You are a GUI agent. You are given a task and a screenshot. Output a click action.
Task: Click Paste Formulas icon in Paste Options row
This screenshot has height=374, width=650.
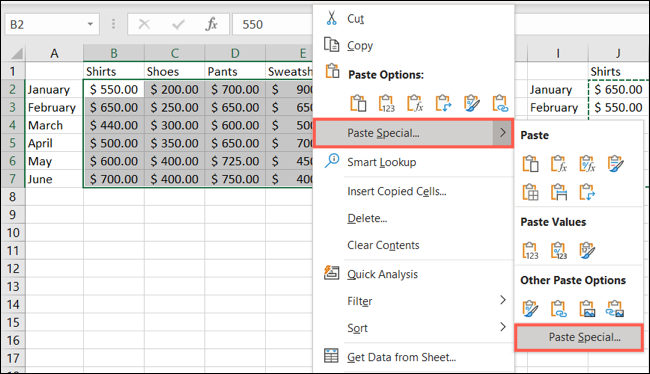pyautogui.click(x=415, y=103)
